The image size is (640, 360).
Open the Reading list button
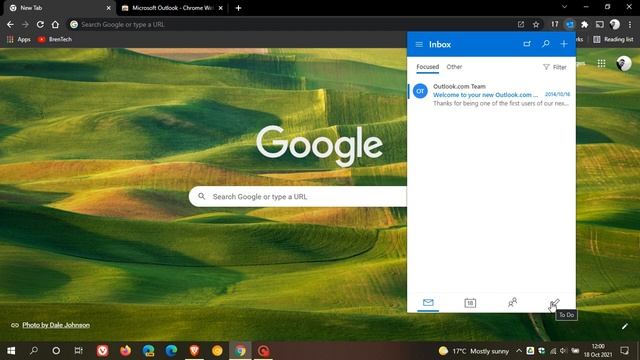pos(613,39)
